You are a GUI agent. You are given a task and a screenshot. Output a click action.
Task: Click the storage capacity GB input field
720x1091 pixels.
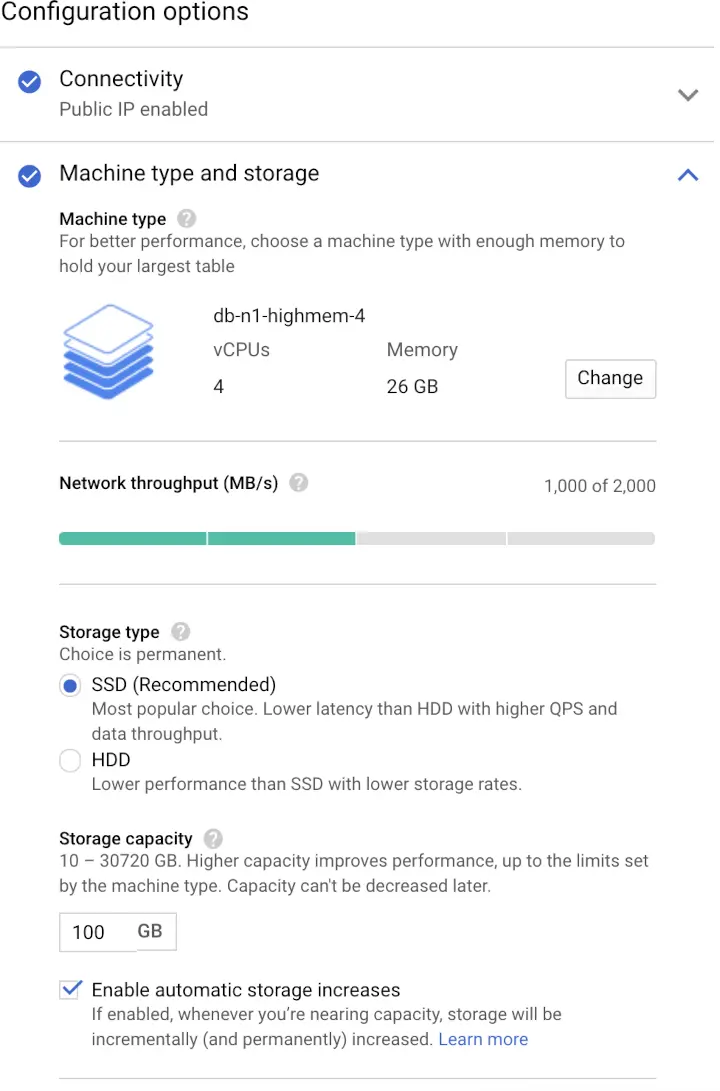click(97, 932)
